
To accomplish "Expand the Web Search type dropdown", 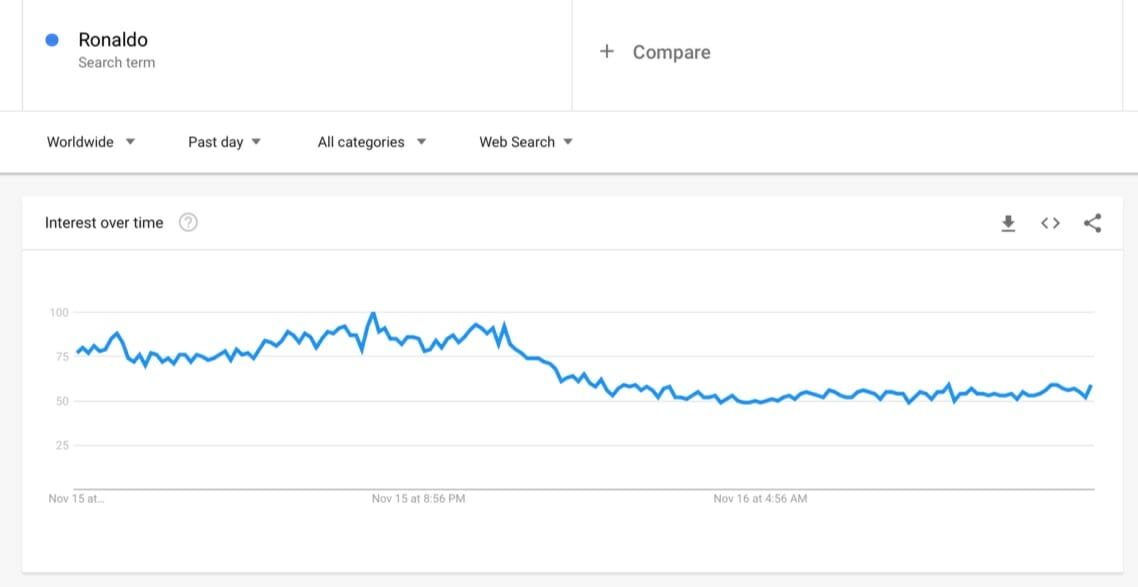I will pyautogui.click(x=526, y=142).
